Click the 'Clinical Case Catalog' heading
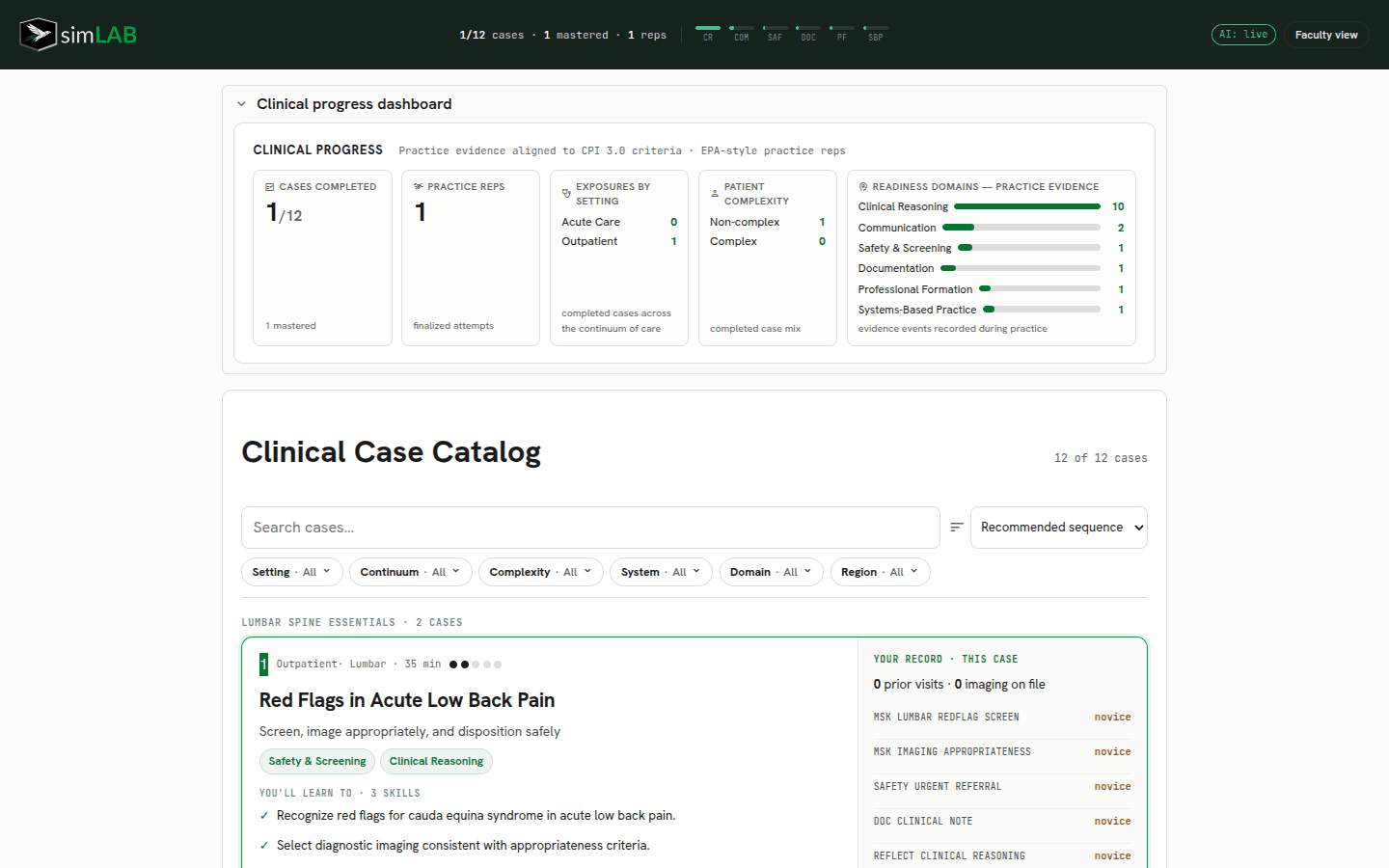Viewport: 1389px width, 868px height. coord(391,452)
